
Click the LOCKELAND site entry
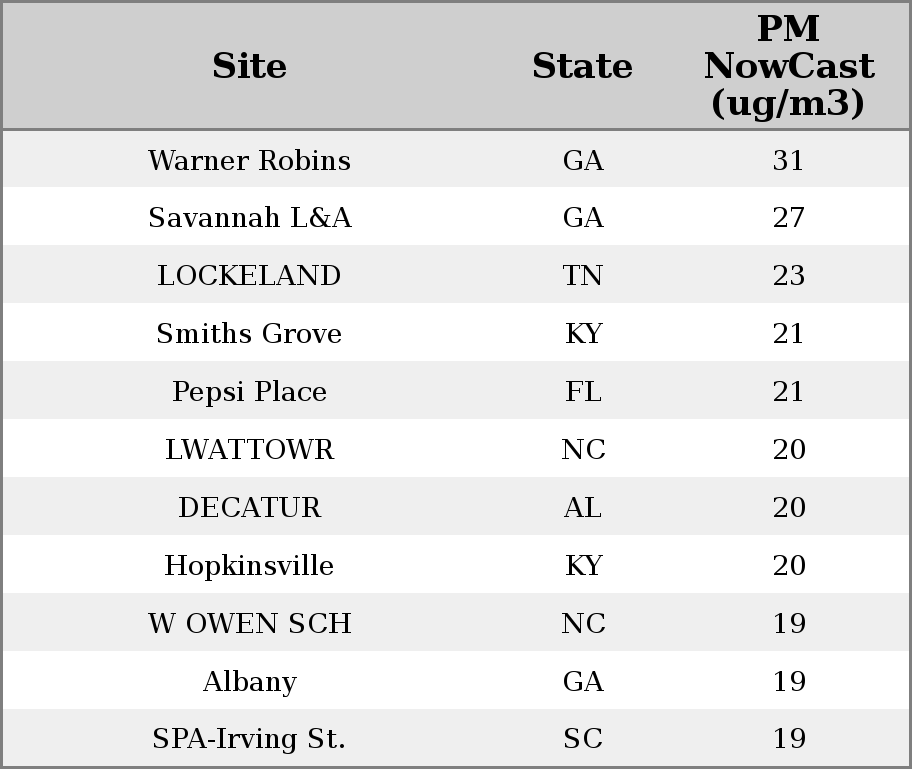pos(249,276)
